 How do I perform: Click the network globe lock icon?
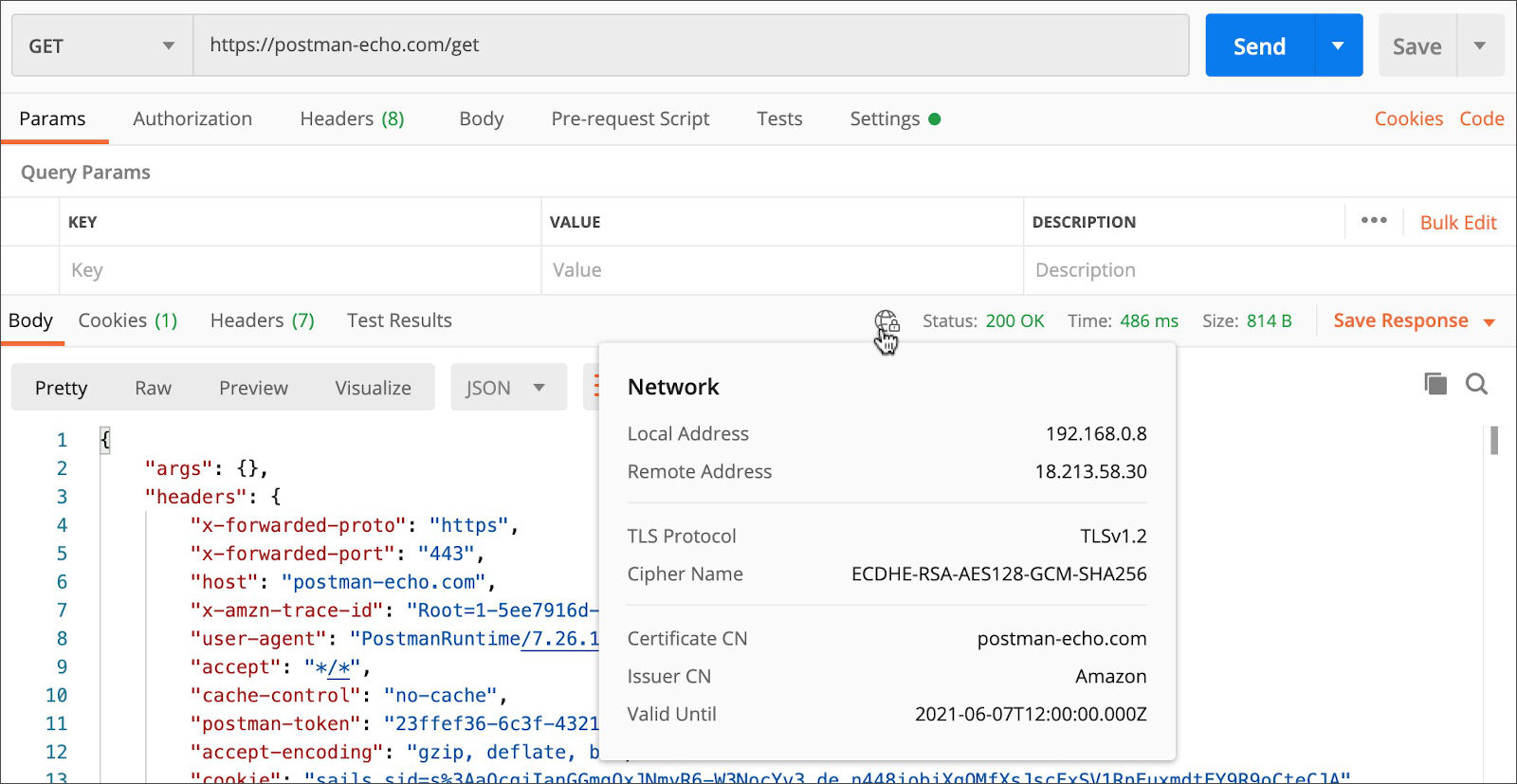click(886, 321)
